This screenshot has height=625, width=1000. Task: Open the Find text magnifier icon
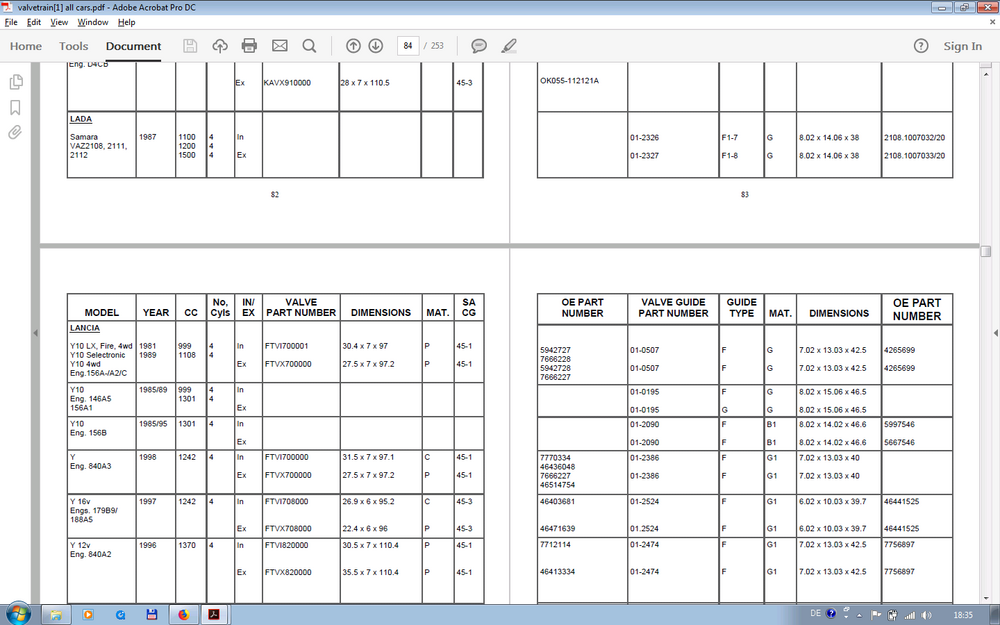click(309, 46)
